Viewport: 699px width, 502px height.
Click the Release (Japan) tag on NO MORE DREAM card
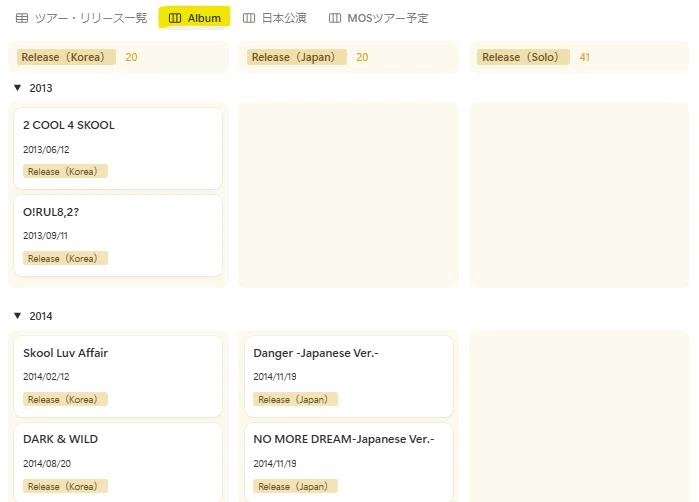296,486
